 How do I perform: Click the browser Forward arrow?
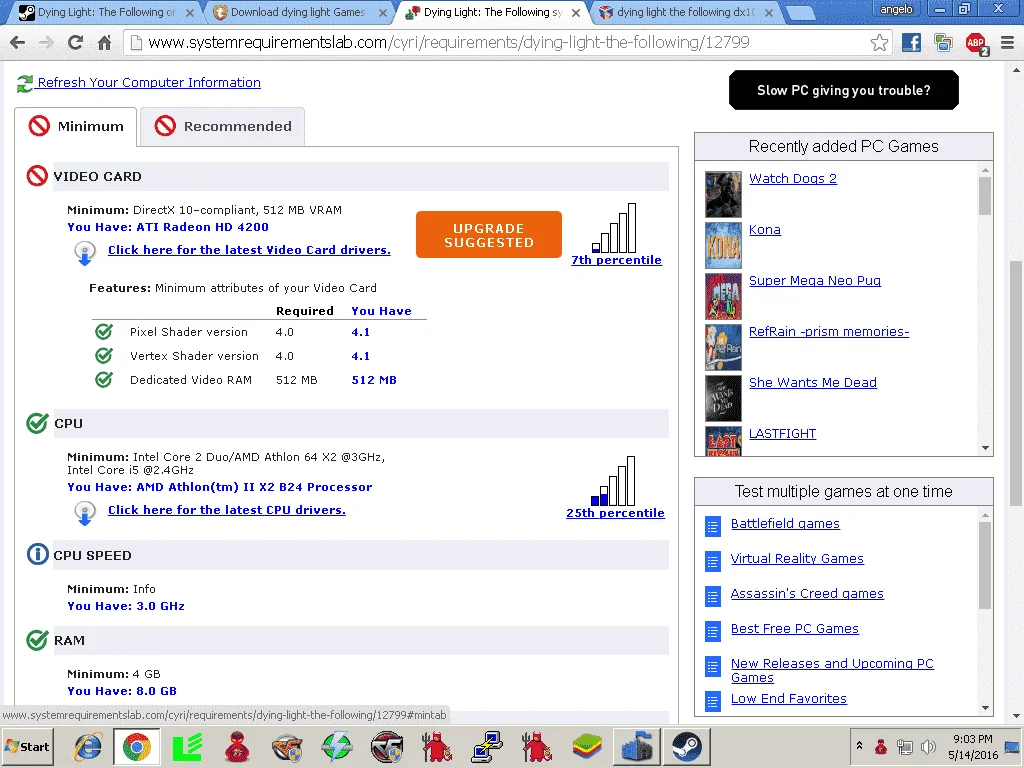[x=46, y=43]
